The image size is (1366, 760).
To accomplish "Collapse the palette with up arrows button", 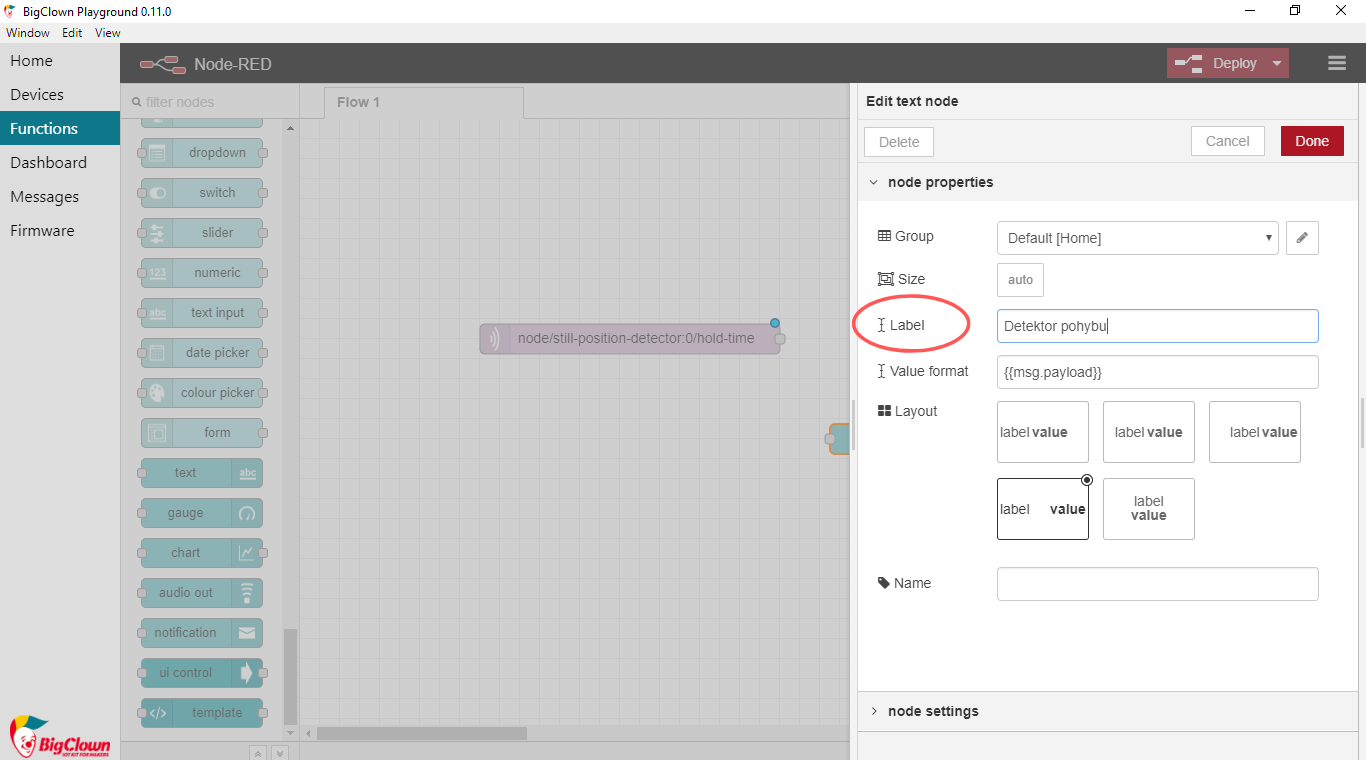I will pos(257,753).
